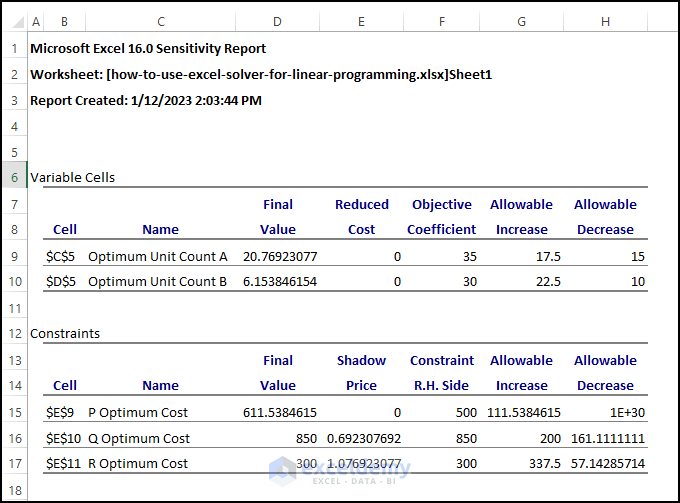The width and height of the screenshot is (680, 503).
Task: Click objective coefficient 35
Action: click(x=470, y=256)
